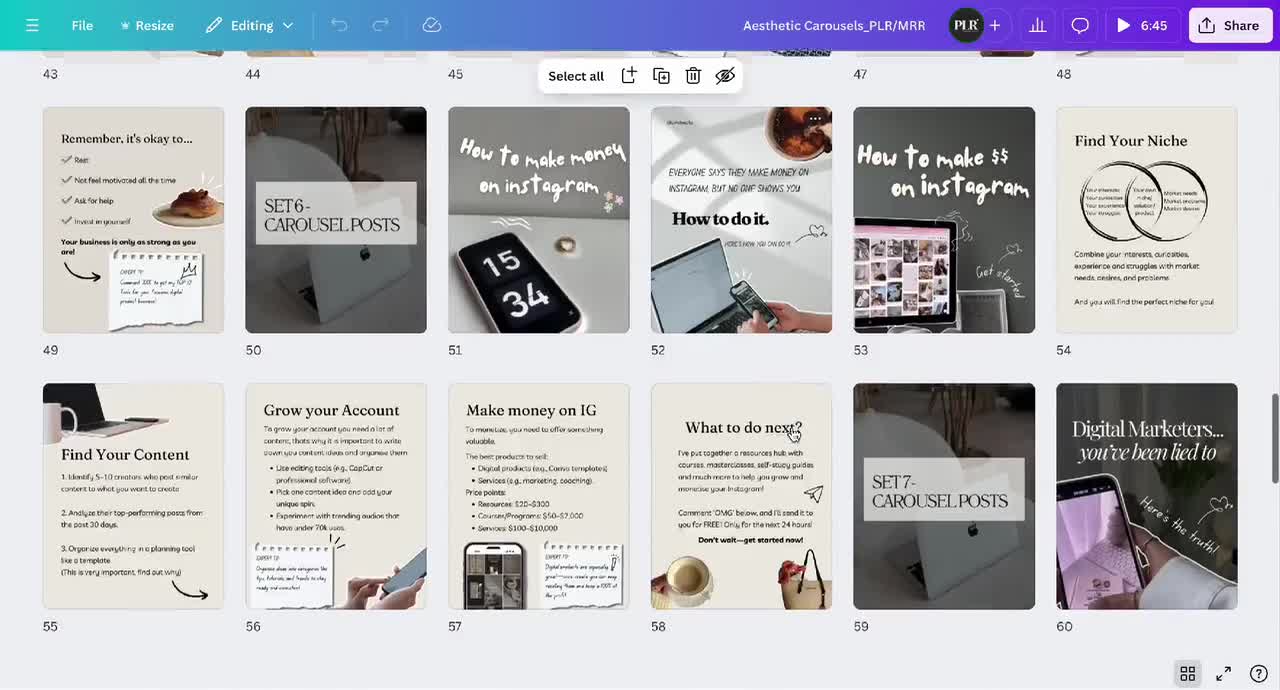Add a new page using the floating toolbar plus icon
Viewport: 1280px width, 690px height.
tap(628, 75)
